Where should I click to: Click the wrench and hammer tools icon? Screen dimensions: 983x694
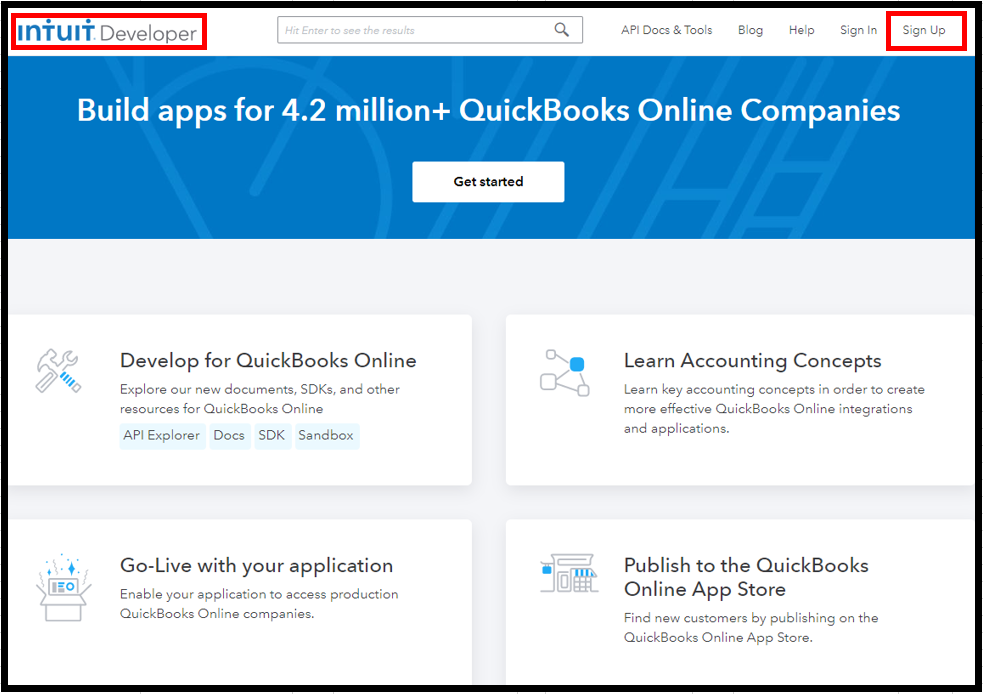point(58,371)
